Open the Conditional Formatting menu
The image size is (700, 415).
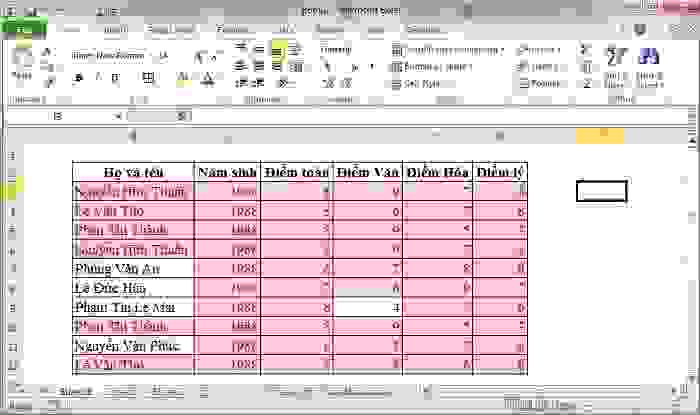coord(448,51)
